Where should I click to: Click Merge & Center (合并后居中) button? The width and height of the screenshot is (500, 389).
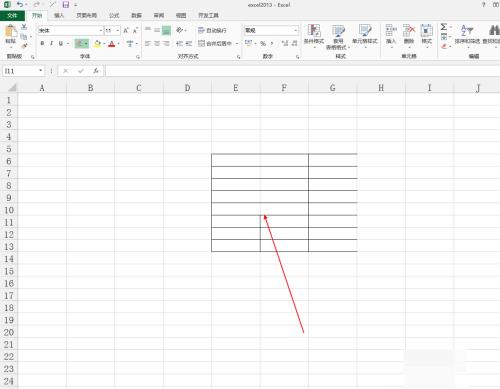pos(215,44)
